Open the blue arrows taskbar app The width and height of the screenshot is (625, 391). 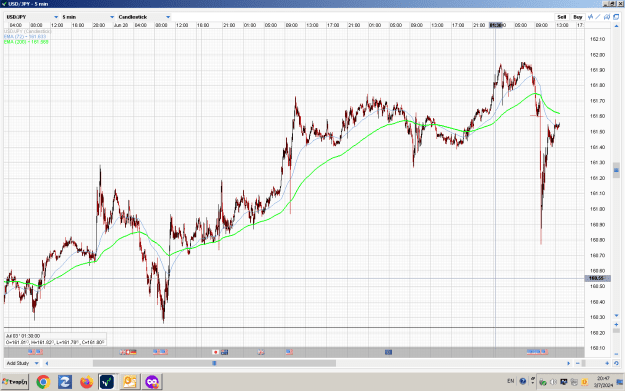(65, 382)
